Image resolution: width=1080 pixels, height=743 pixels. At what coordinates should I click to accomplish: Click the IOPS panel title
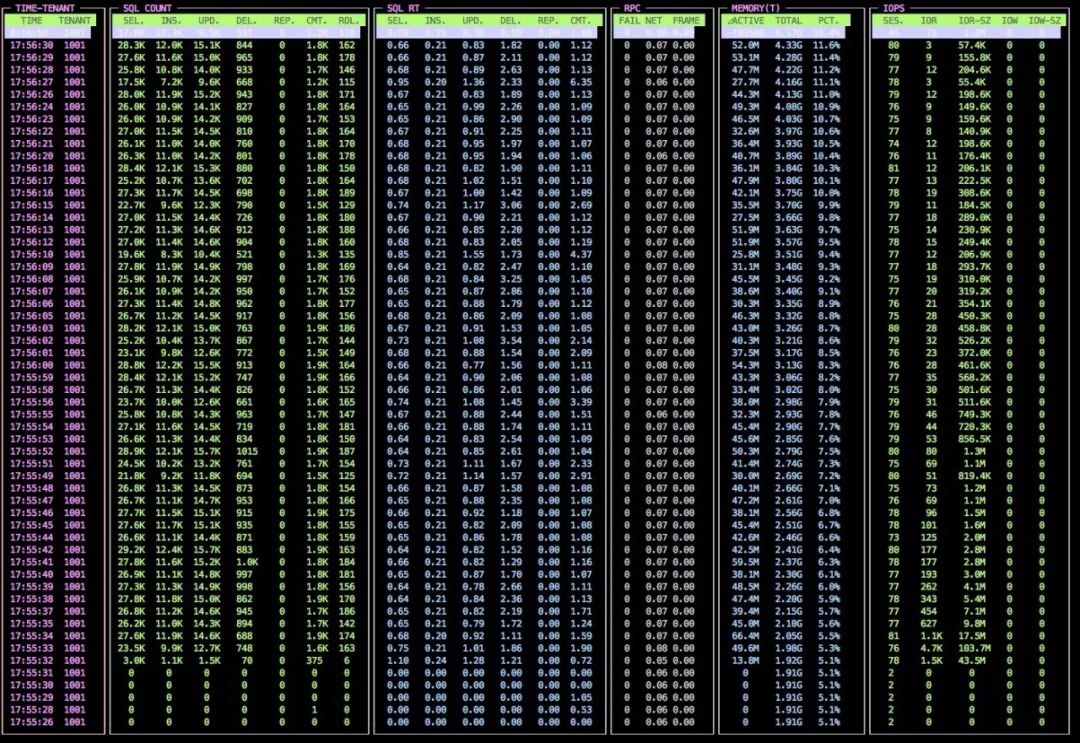tap(894, 8)
